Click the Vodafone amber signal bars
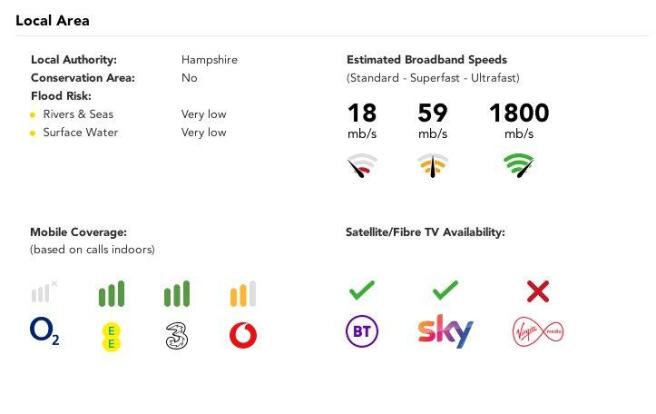656x414 pixels. (243, 294)
